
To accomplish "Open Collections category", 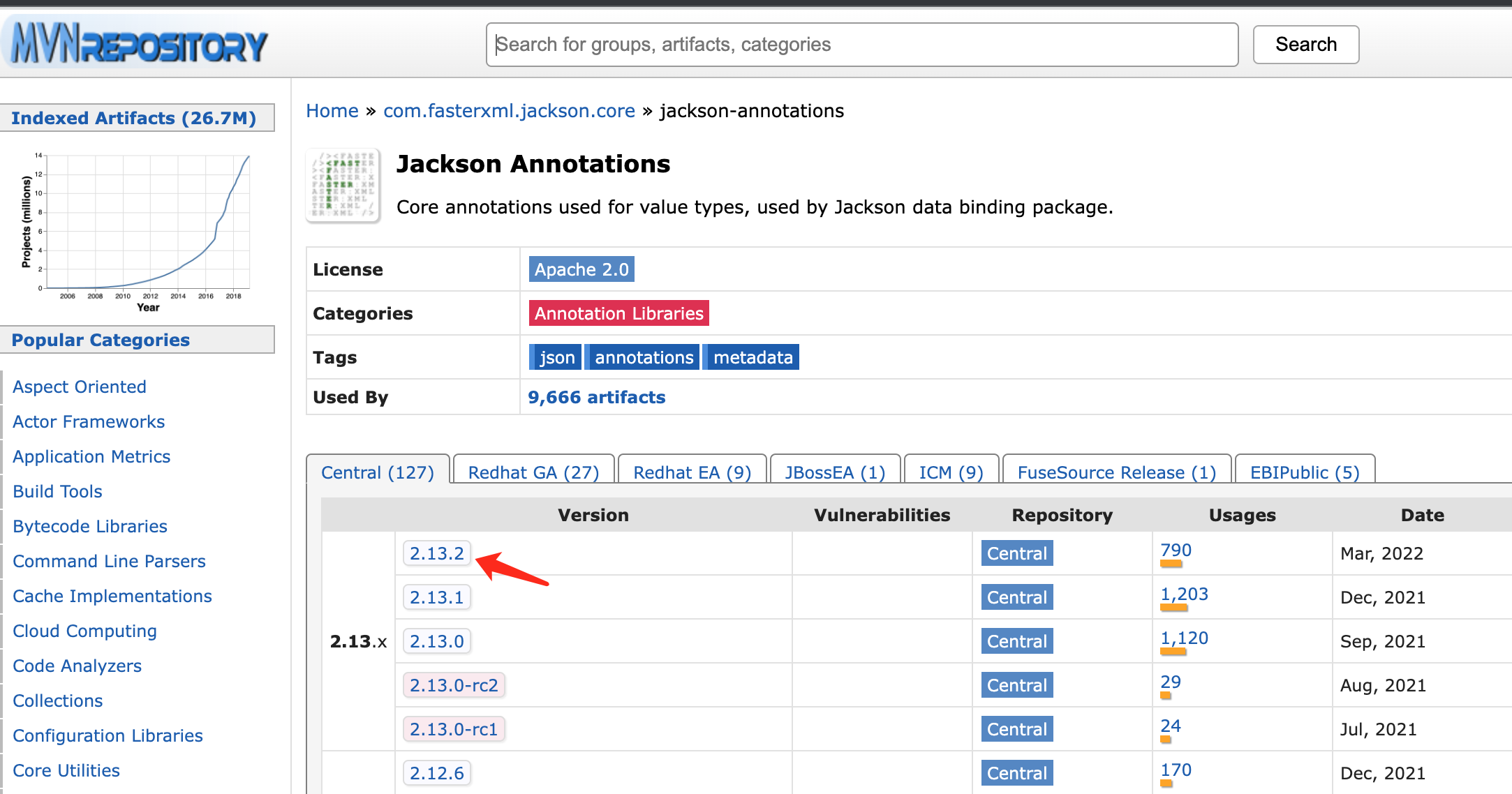I will [58, 701].
